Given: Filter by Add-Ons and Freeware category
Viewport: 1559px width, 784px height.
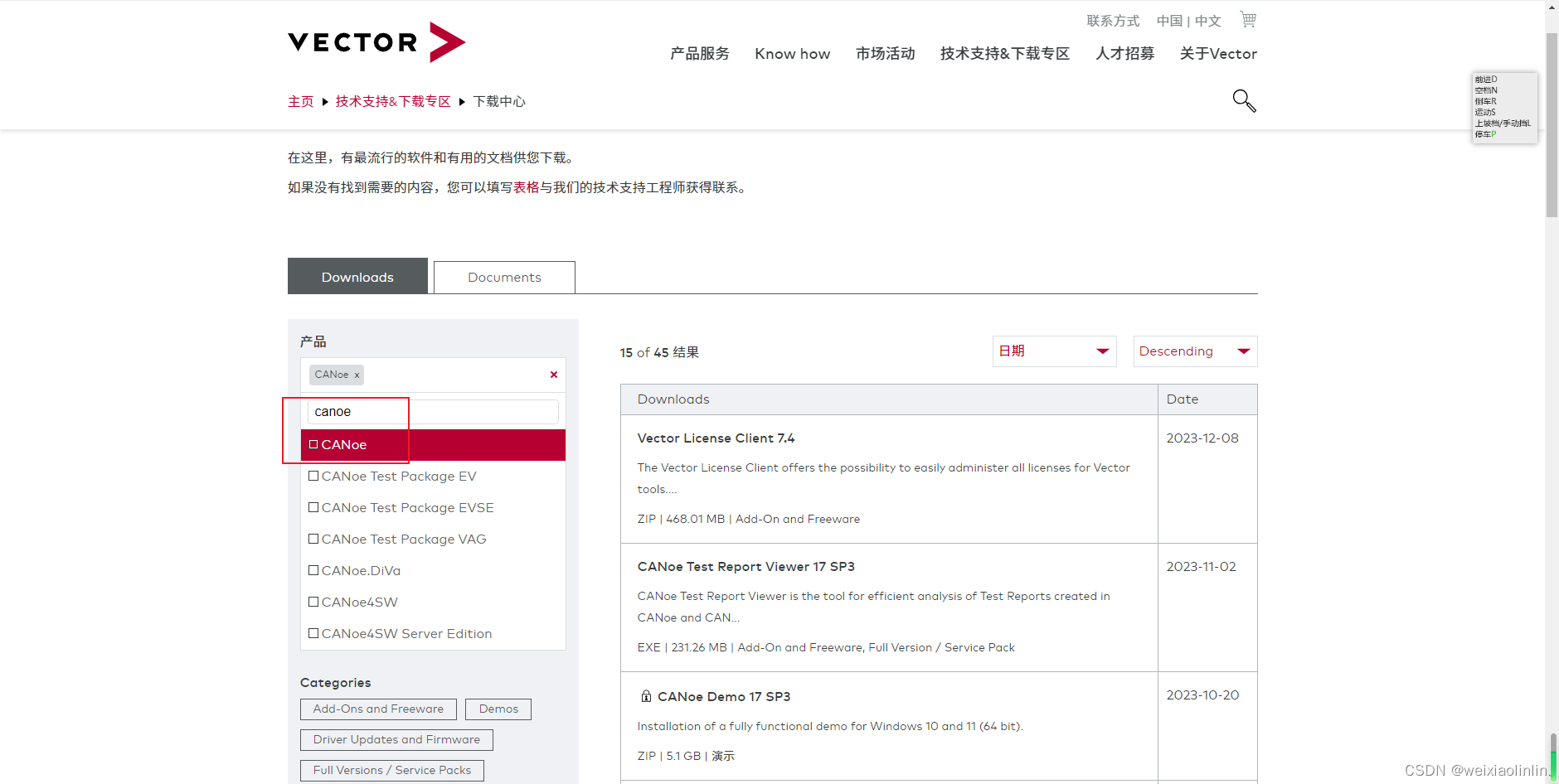Looking at the screenshot, I should [x=378, y=709].
